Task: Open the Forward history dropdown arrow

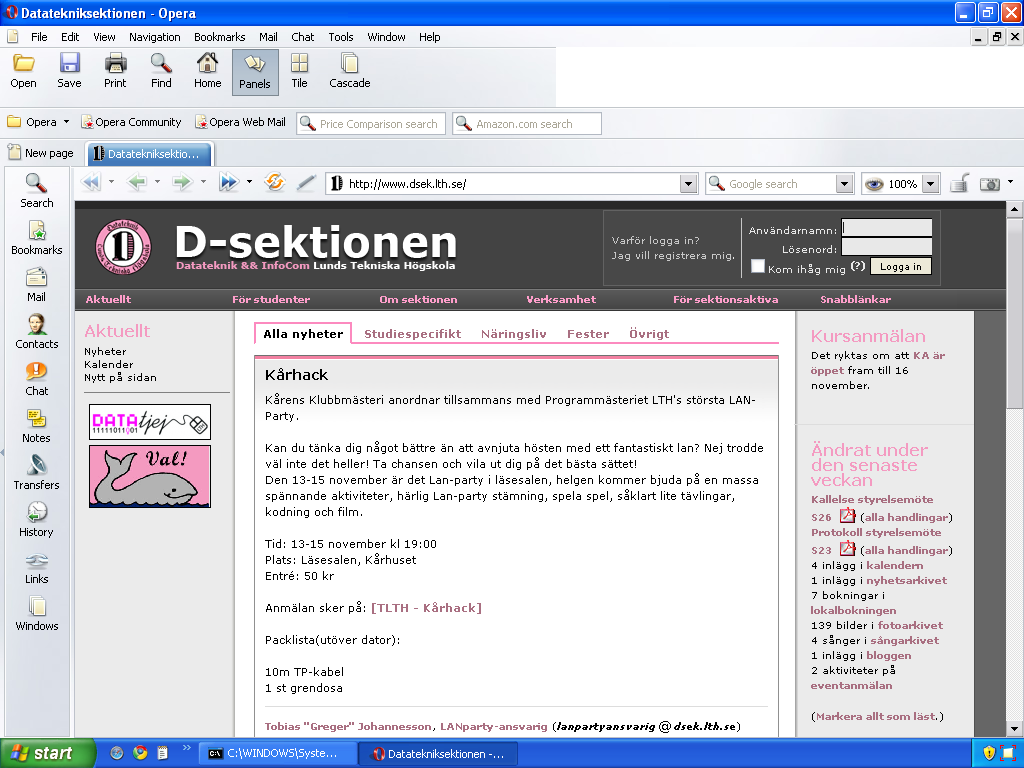Action: tap(203, 182)
